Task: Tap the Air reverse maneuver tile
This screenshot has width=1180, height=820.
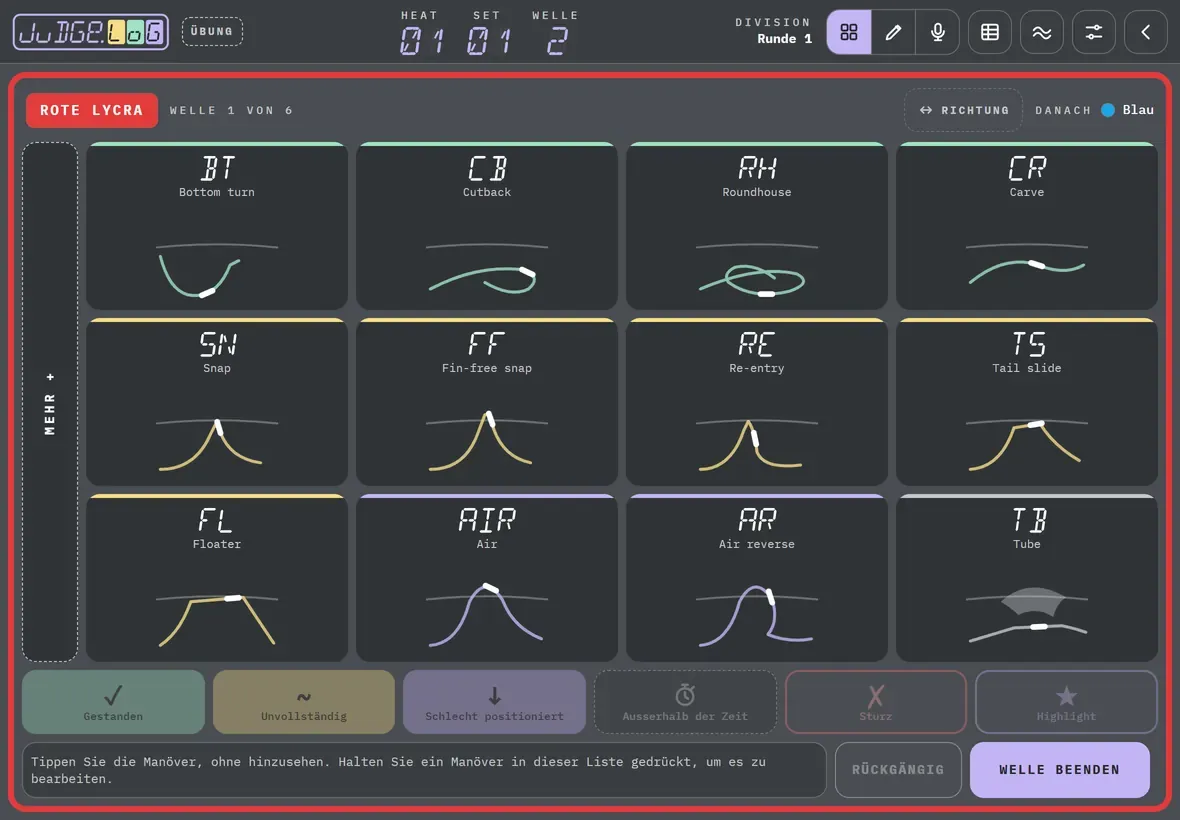Action: 756,578
